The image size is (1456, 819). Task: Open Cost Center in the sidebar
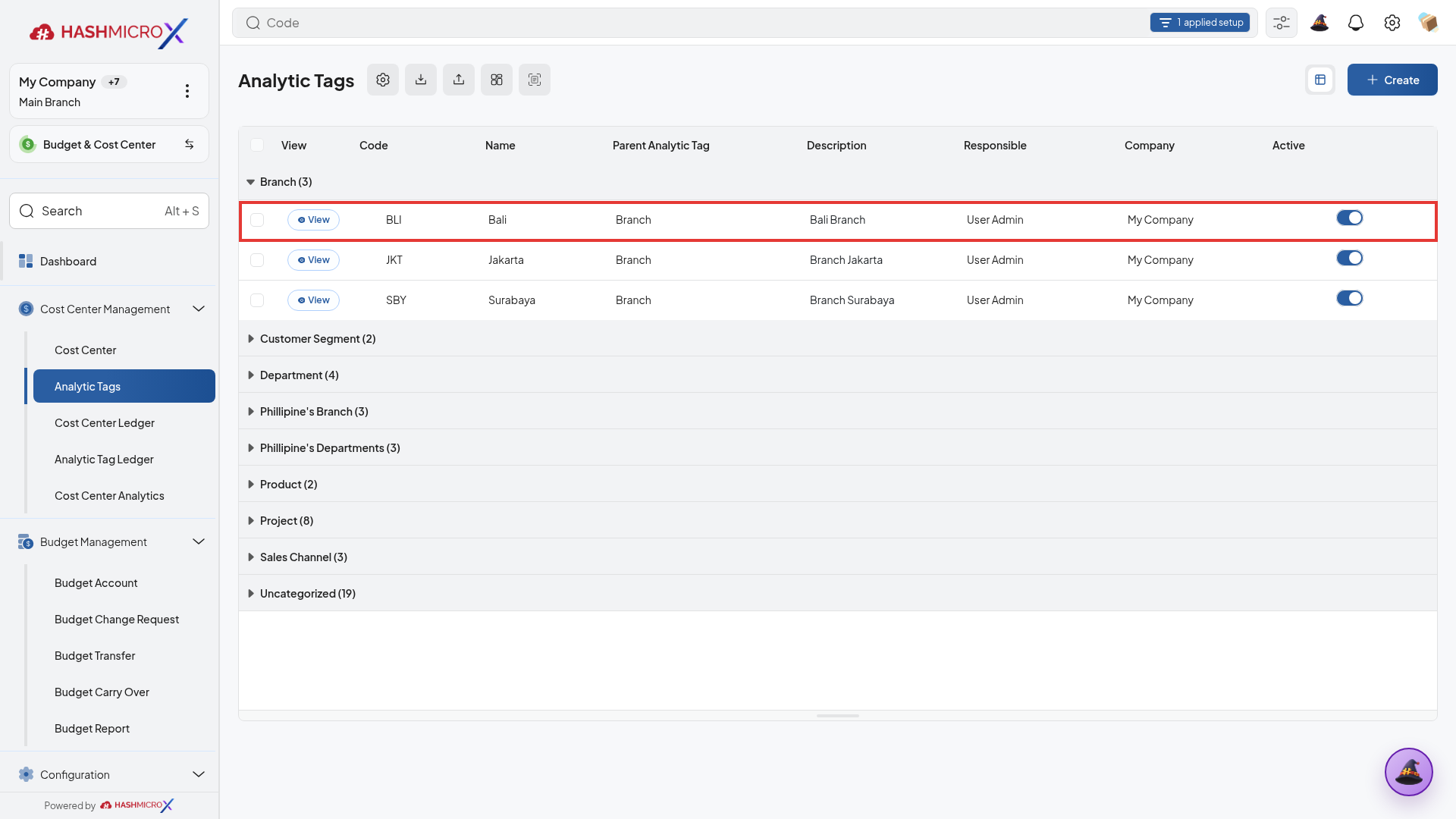tap(86, 350)
